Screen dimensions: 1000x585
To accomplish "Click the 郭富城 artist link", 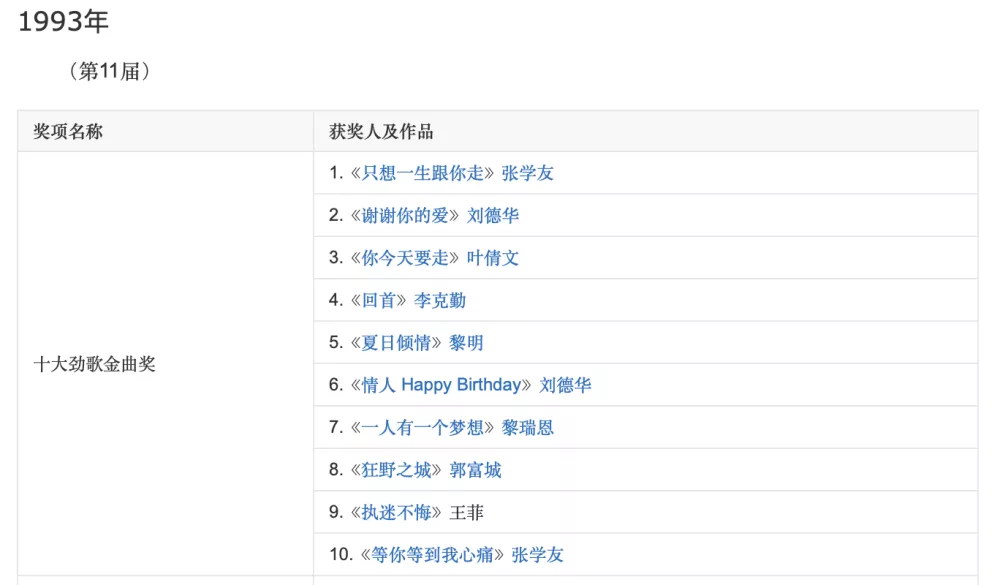I will [x=475, y=470].
